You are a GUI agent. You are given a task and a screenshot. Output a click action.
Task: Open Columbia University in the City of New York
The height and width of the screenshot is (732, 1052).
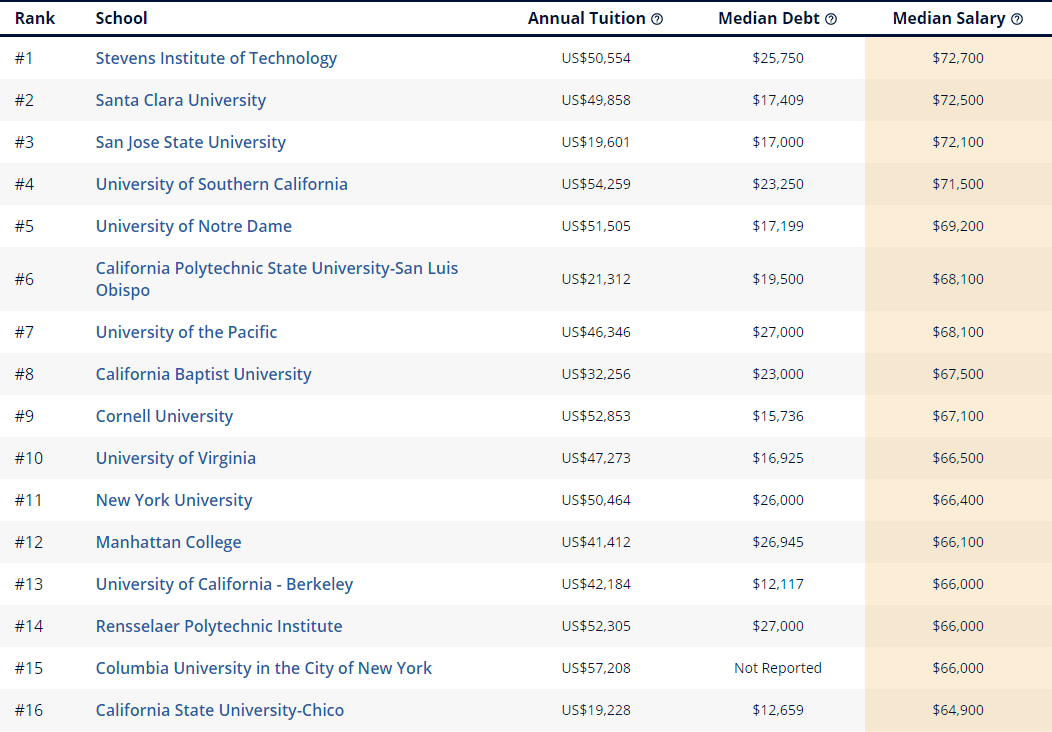pos(264,668)
